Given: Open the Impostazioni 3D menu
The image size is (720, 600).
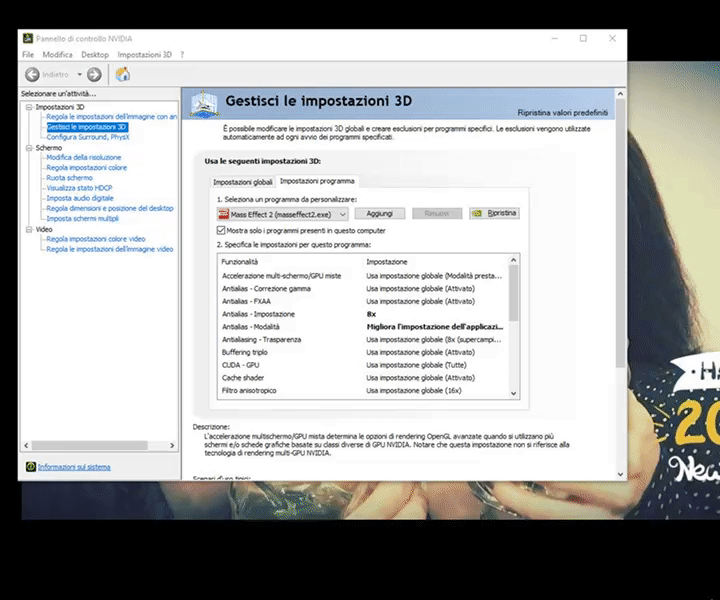Looking at the screenshot, I should tap(145, 55).
